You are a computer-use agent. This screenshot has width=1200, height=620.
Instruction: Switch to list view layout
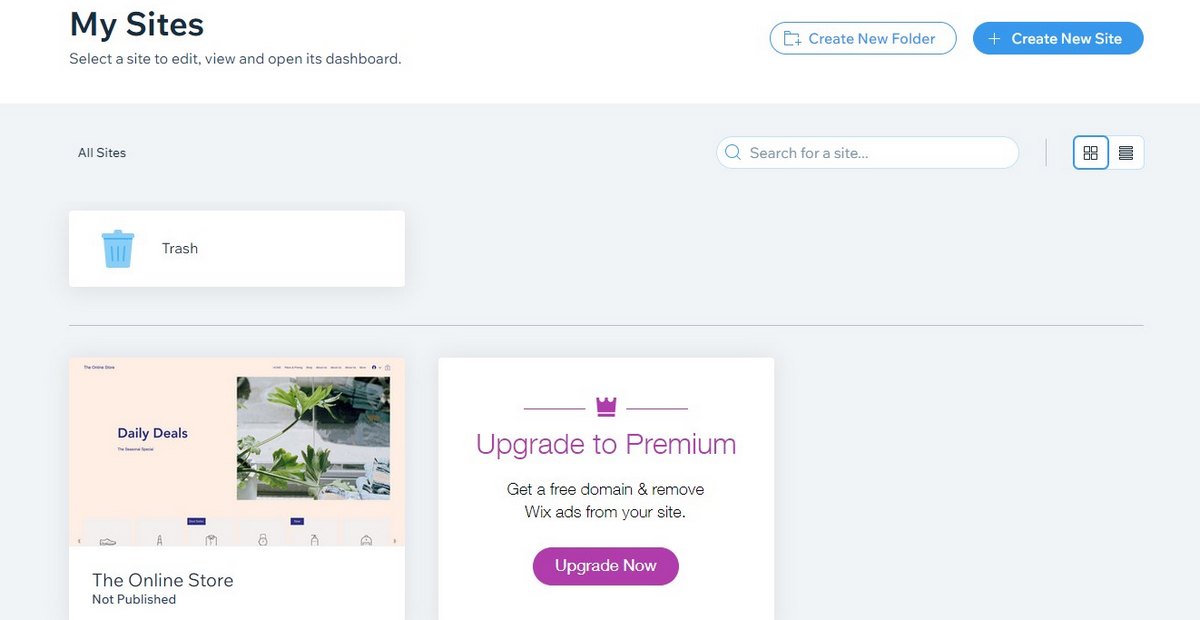(1126, 153)
